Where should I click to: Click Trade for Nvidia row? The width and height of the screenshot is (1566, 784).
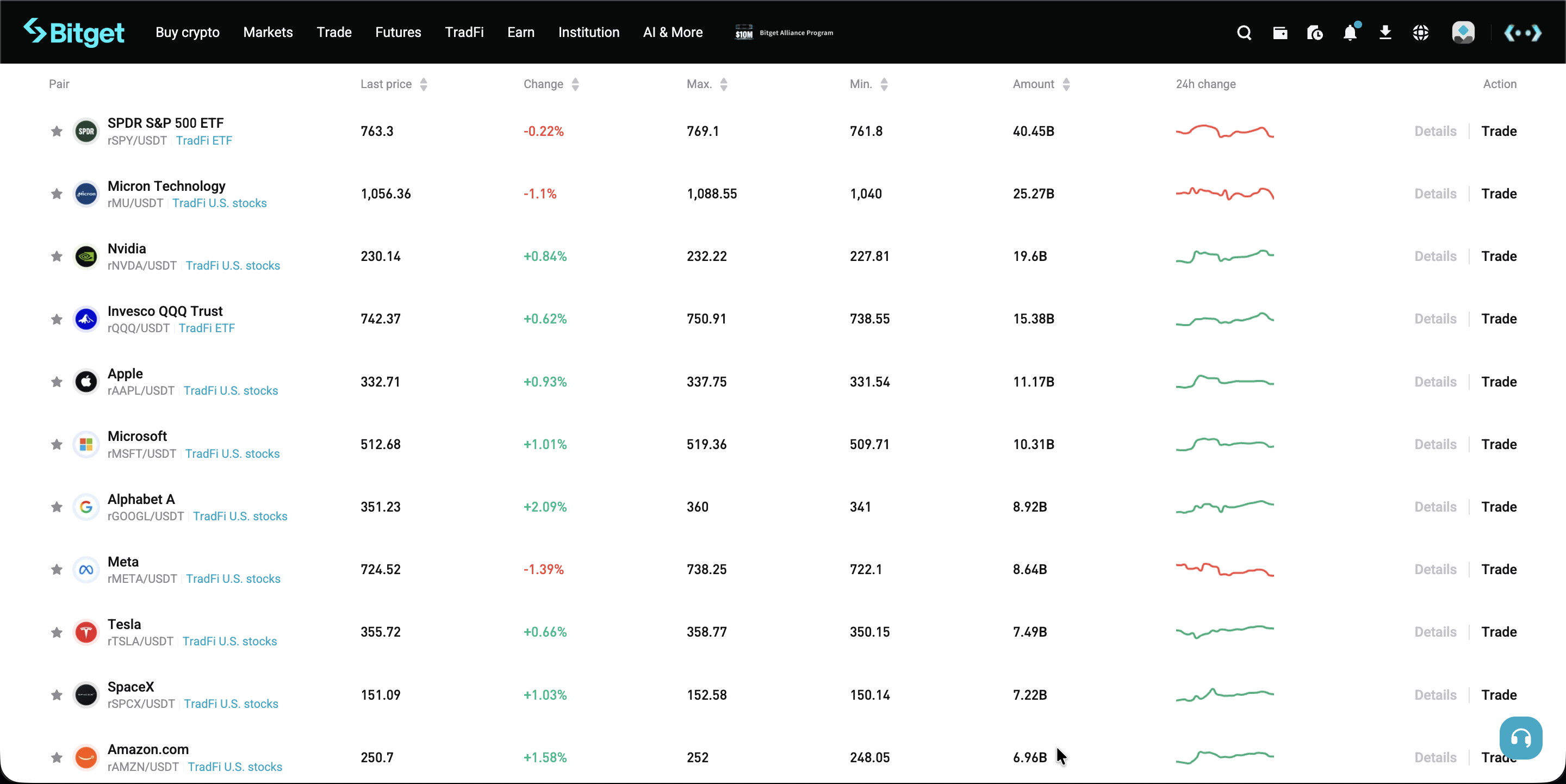(1499, 257)
